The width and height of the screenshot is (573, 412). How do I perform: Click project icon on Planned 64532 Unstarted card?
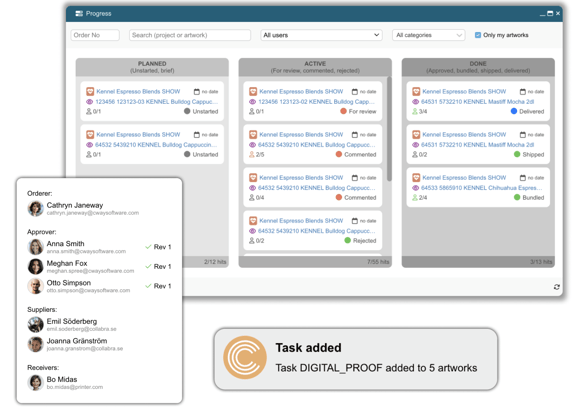point(90,135)
